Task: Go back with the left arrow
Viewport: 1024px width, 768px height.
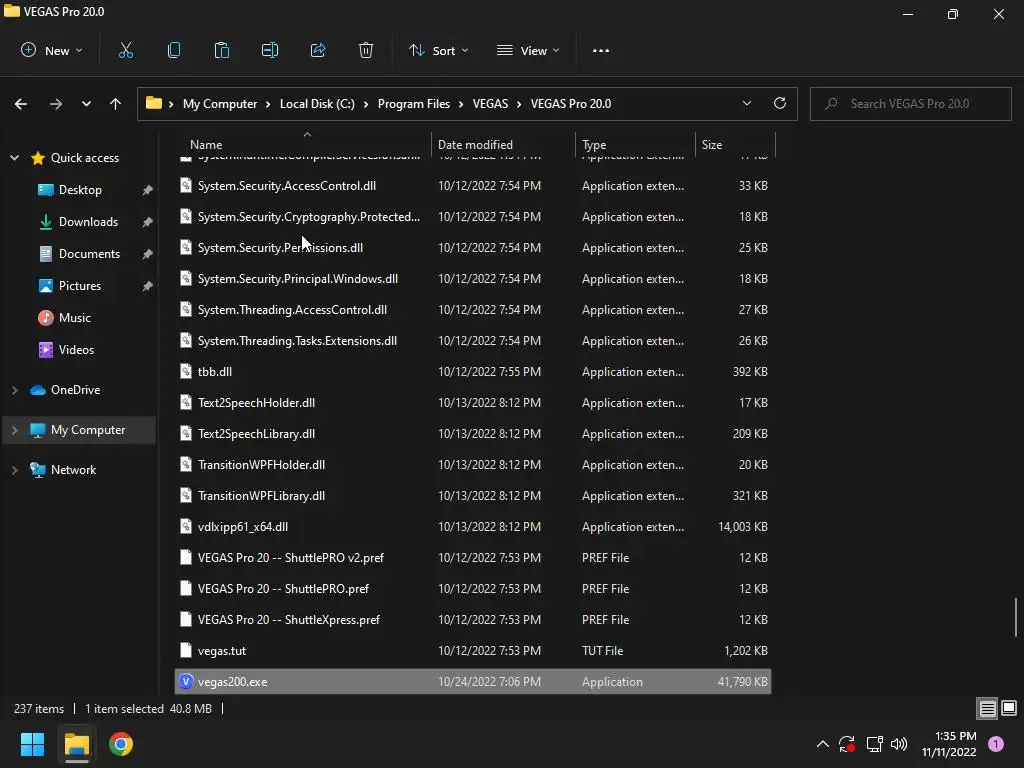Action: coord(21,104)
